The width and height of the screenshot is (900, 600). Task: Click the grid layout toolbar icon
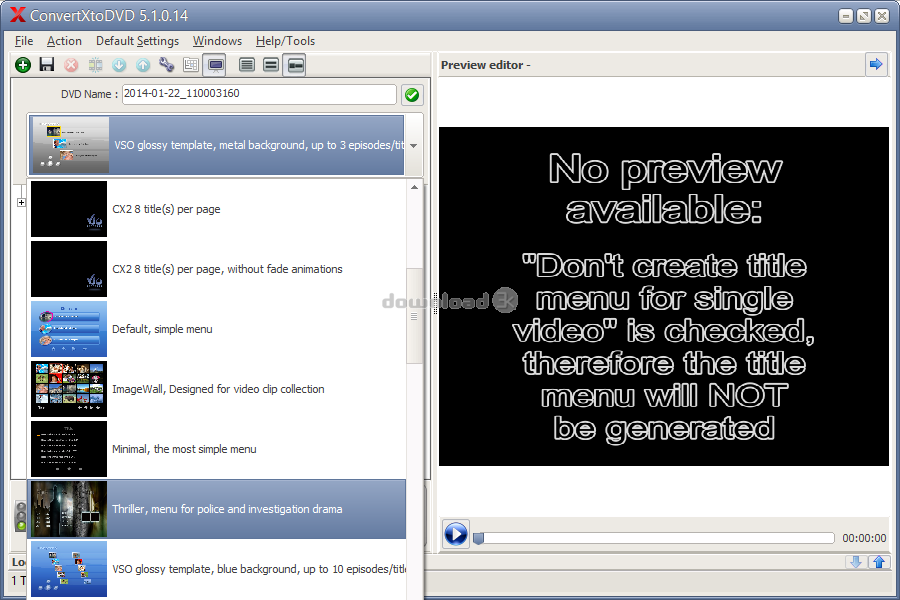point(191,65)
